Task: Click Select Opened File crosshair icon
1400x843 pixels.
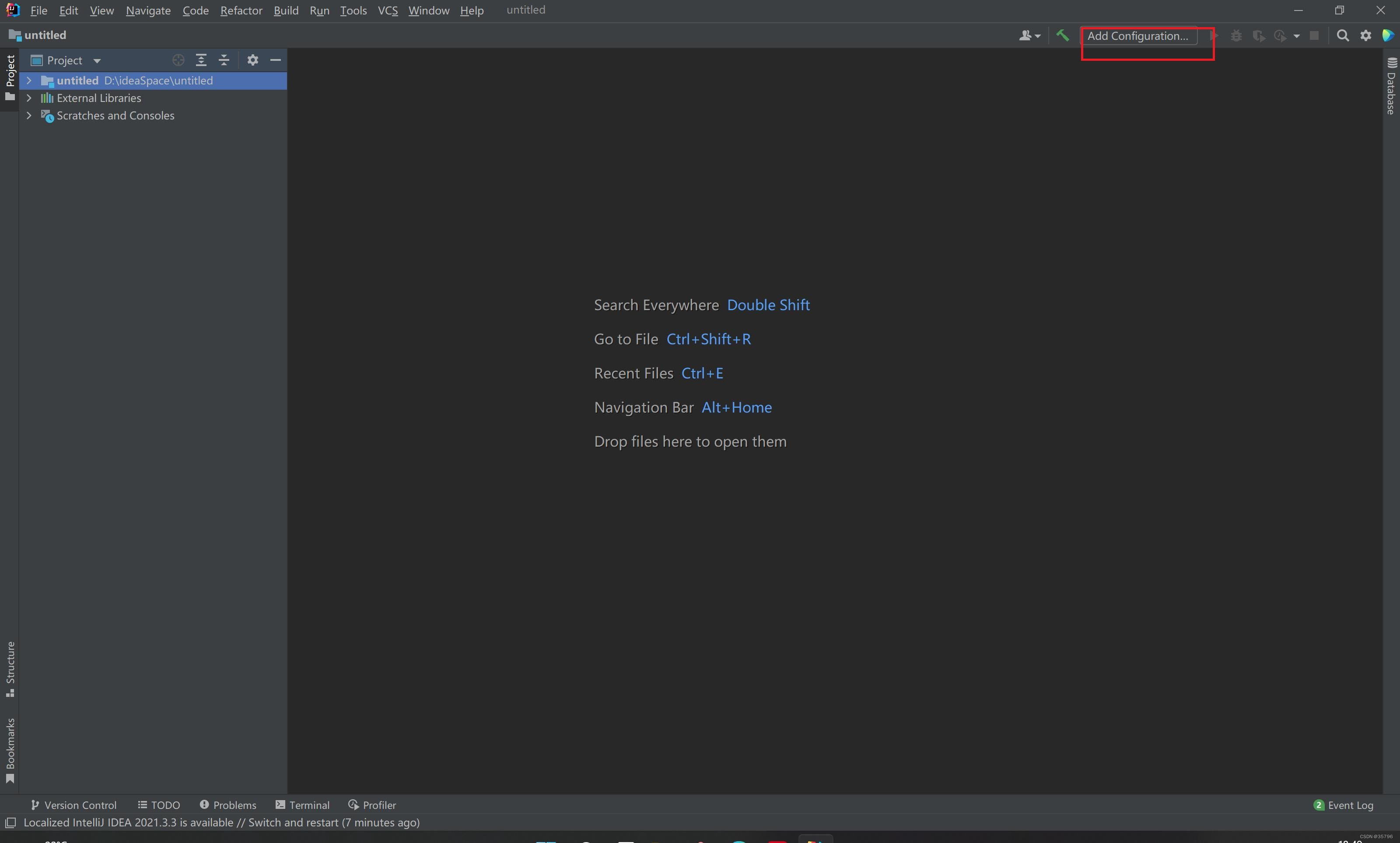Action: (x=178, y=60)
